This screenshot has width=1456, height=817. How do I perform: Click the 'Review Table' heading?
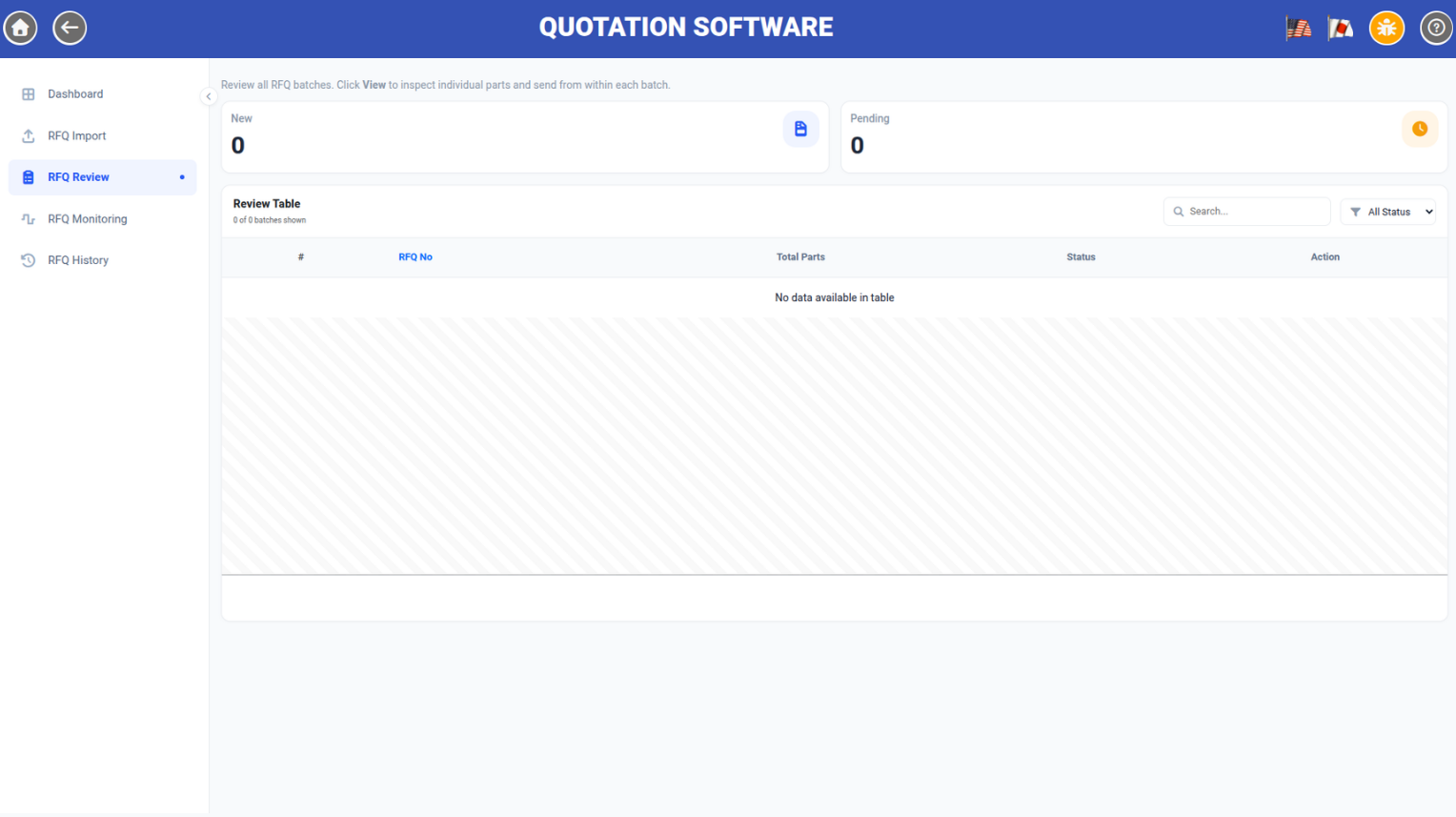[x=267, y=204]
